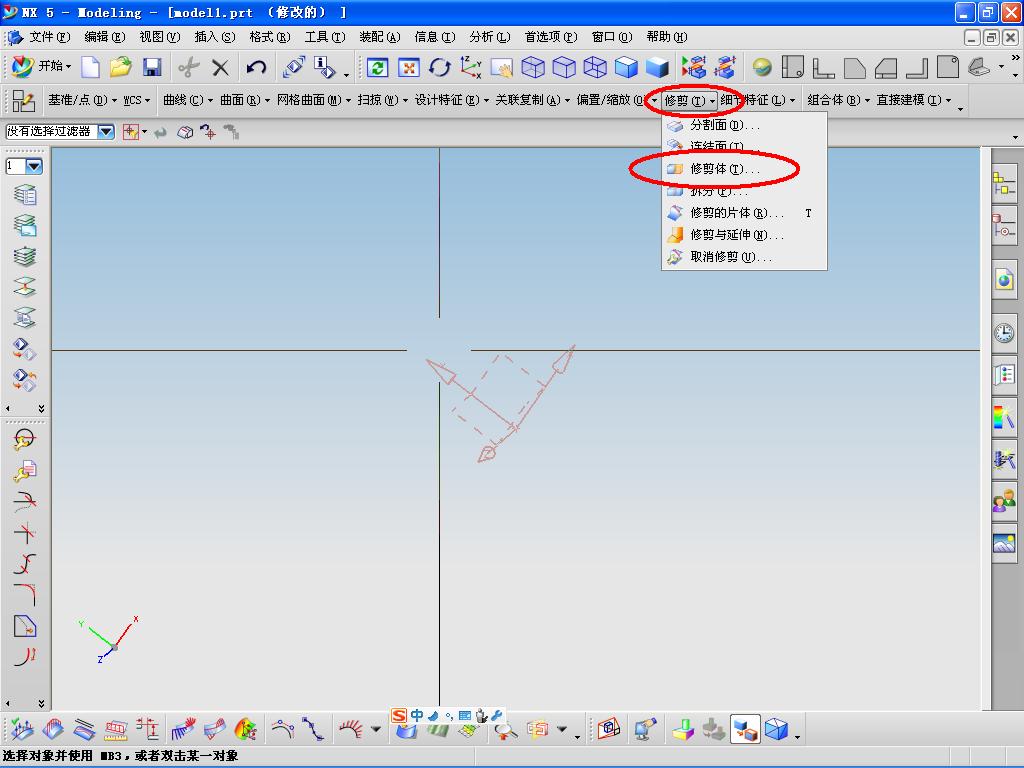Screen dimensions: 1024x768
Task: Click the Rotate view icon
Action: tap(440, 67)
